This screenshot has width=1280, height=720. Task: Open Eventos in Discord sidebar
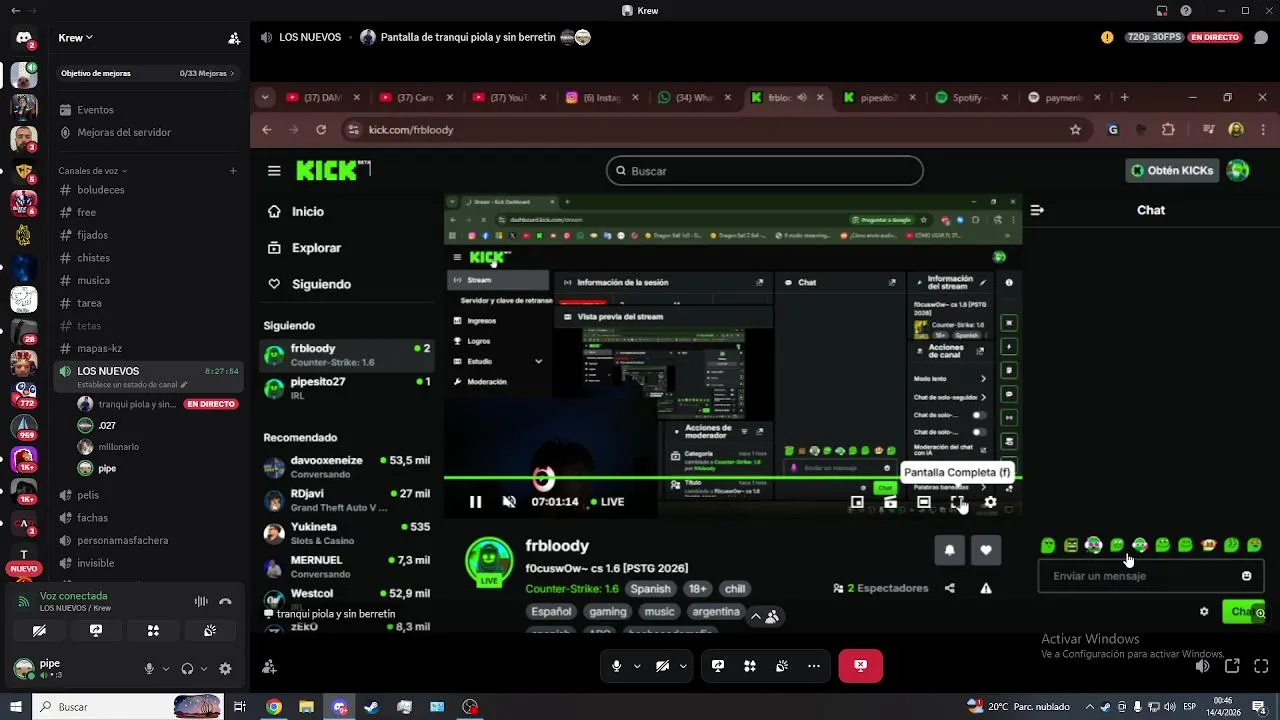pos(95,110)
